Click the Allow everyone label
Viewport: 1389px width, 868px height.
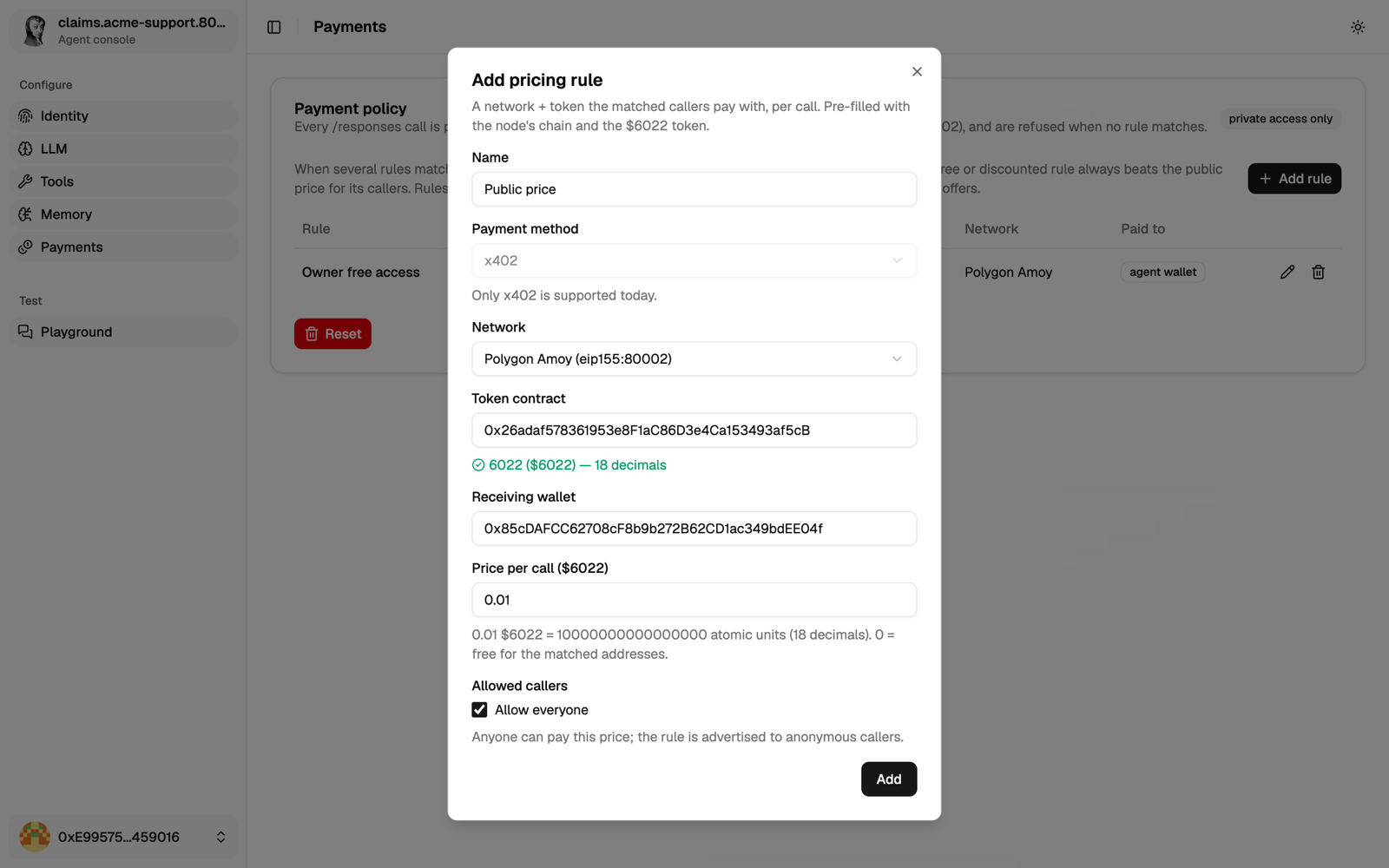click(x=541, y=710)
